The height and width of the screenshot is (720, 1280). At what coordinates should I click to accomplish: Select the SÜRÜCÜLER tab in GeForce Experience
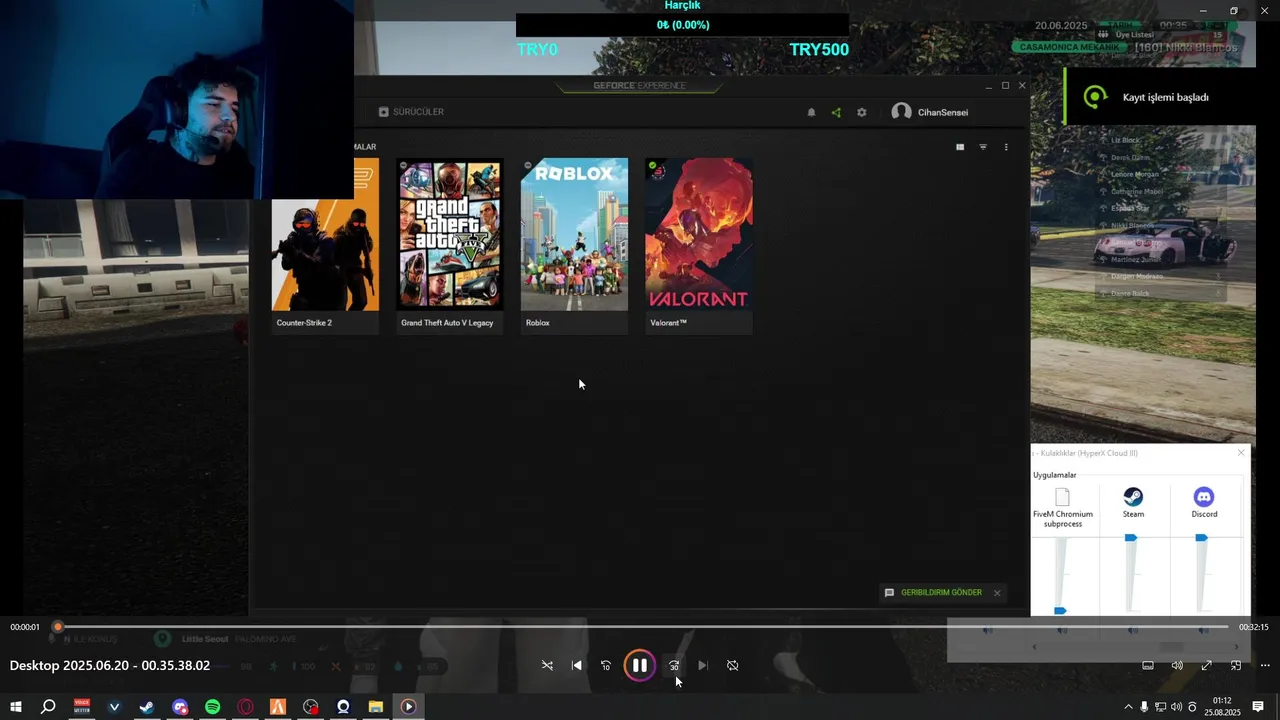click(411, 112)
